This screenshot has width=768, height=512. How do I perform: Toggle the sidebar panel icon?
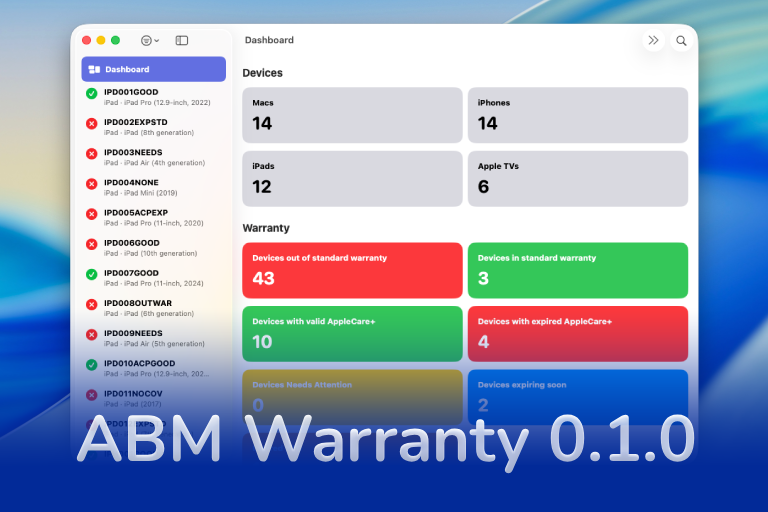(x=182, y=41)
